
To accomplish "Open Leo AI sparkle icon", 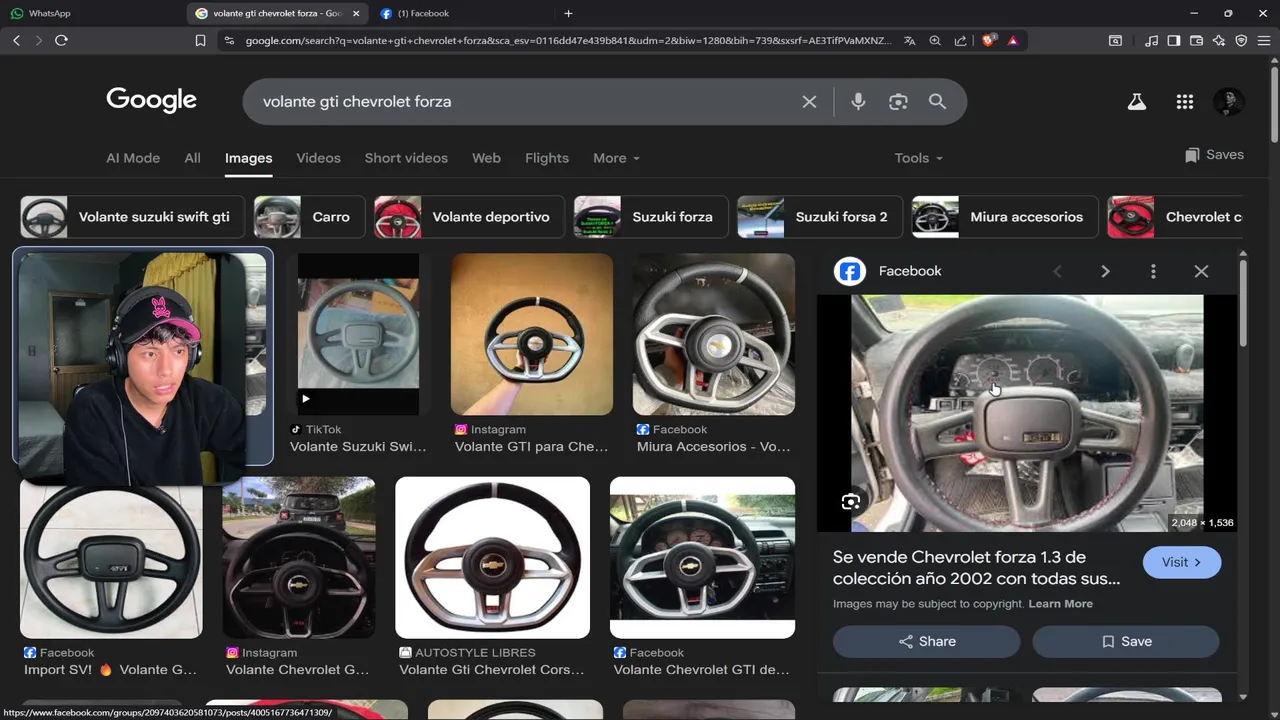I will (x=1218, y=40).
